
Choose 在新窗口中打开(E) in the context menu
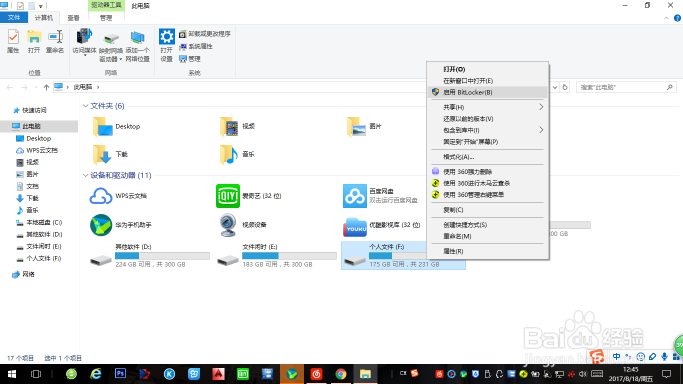coord(487,81)
